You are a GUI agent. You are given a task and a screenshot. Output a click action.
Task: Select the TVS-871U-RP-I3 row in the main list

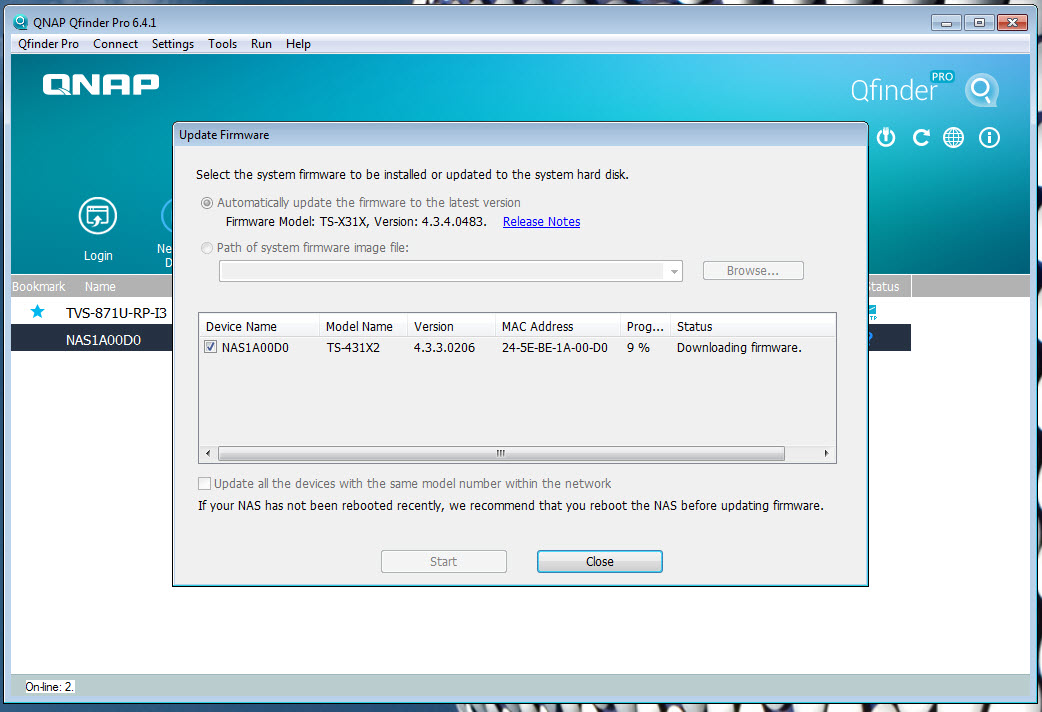point(92,312)
